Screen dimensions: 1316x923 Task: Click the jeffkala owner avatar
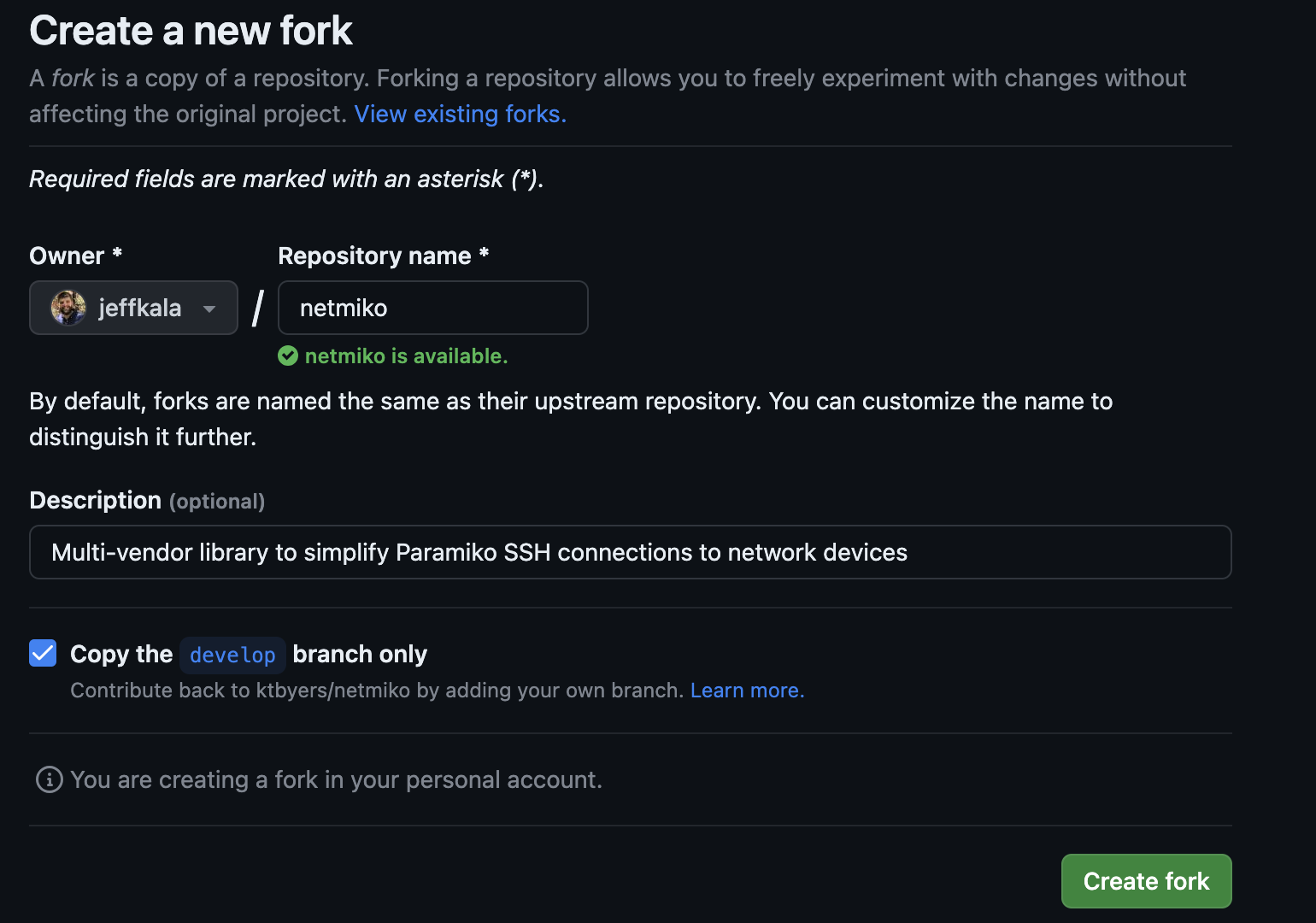pyautogui.click(x=68, y=308)
